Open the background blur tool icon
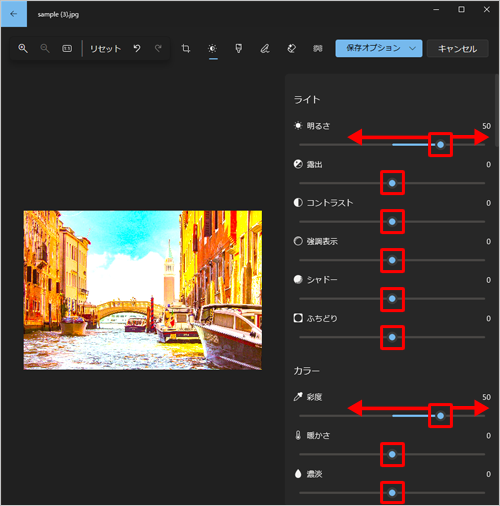Screen dimensions: 500x506 318,49
